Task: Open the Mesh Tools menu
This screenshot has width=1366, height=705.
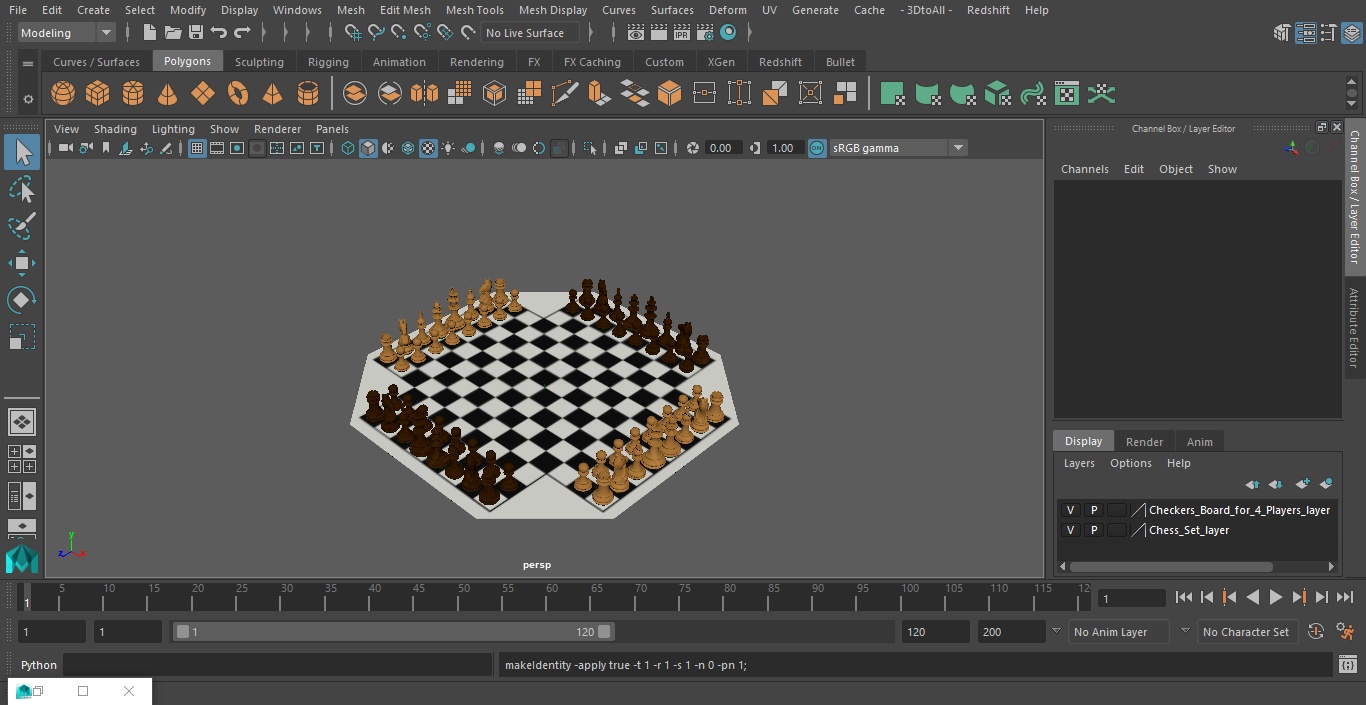Action: [x=474, y=10]
